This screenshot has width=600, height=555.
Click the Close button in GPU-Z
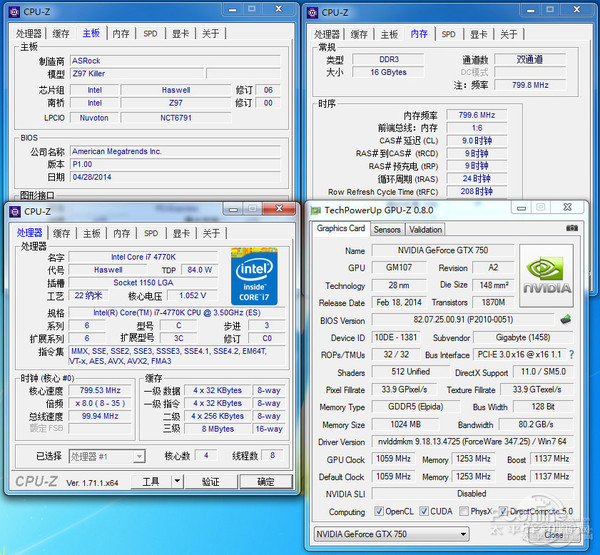tap(554, 534)
